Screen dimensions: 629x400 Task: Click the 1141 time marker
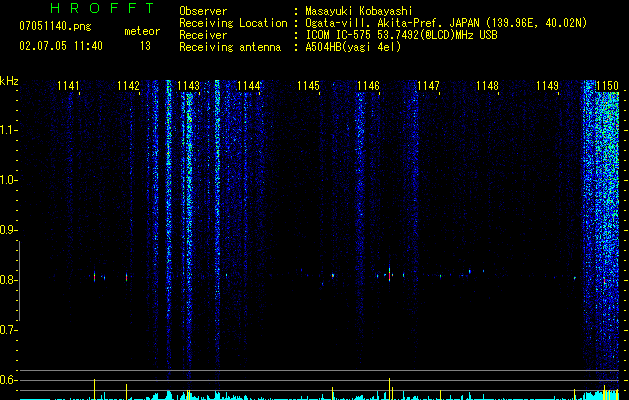[68, 86]
